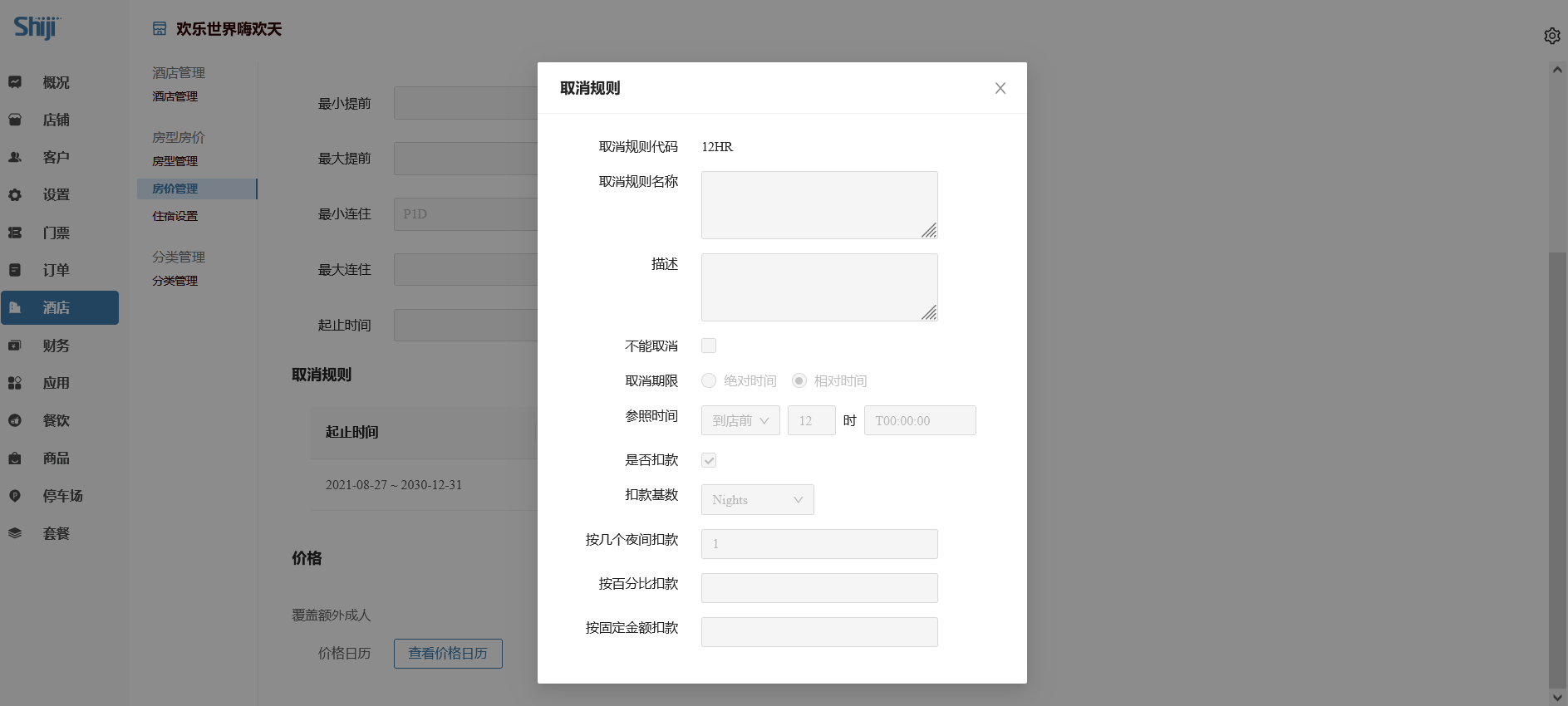The height and width of the screenshot is (706, 1568).
Task: Click the 设置 gear icon in sidebar
Action: [x=15, y=195]
